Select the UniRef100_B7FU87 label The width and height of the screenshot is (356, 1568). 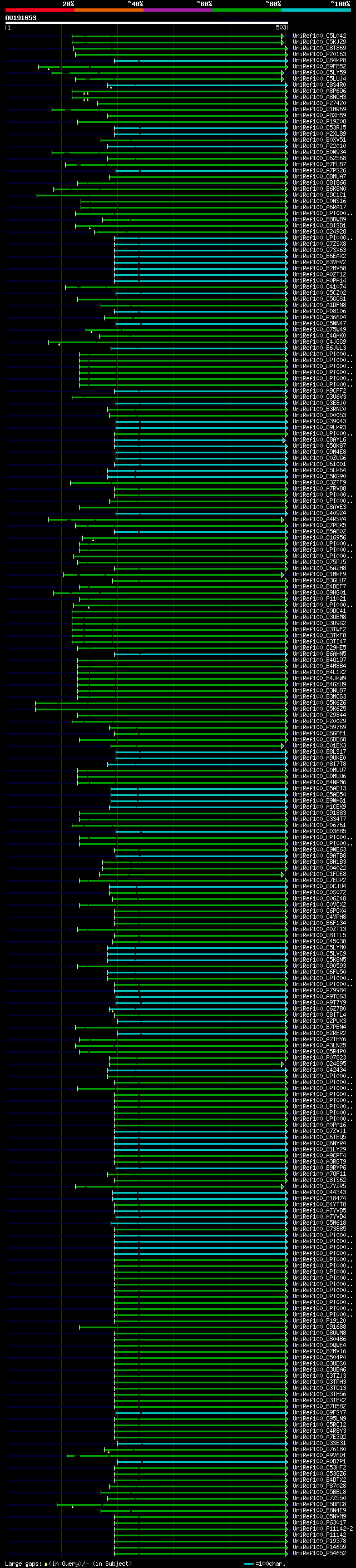319,164
